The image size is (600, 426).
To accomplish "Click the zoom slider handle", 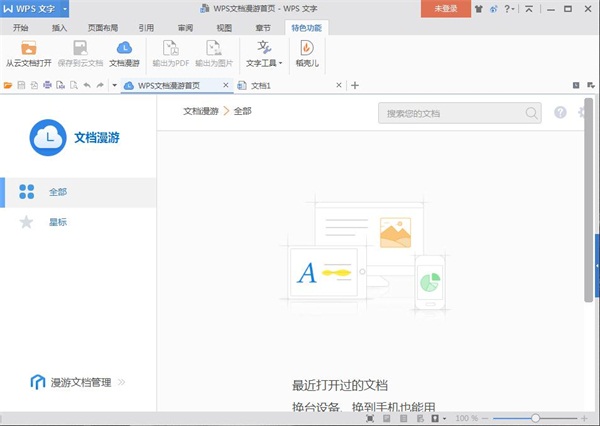I will 535,418.
